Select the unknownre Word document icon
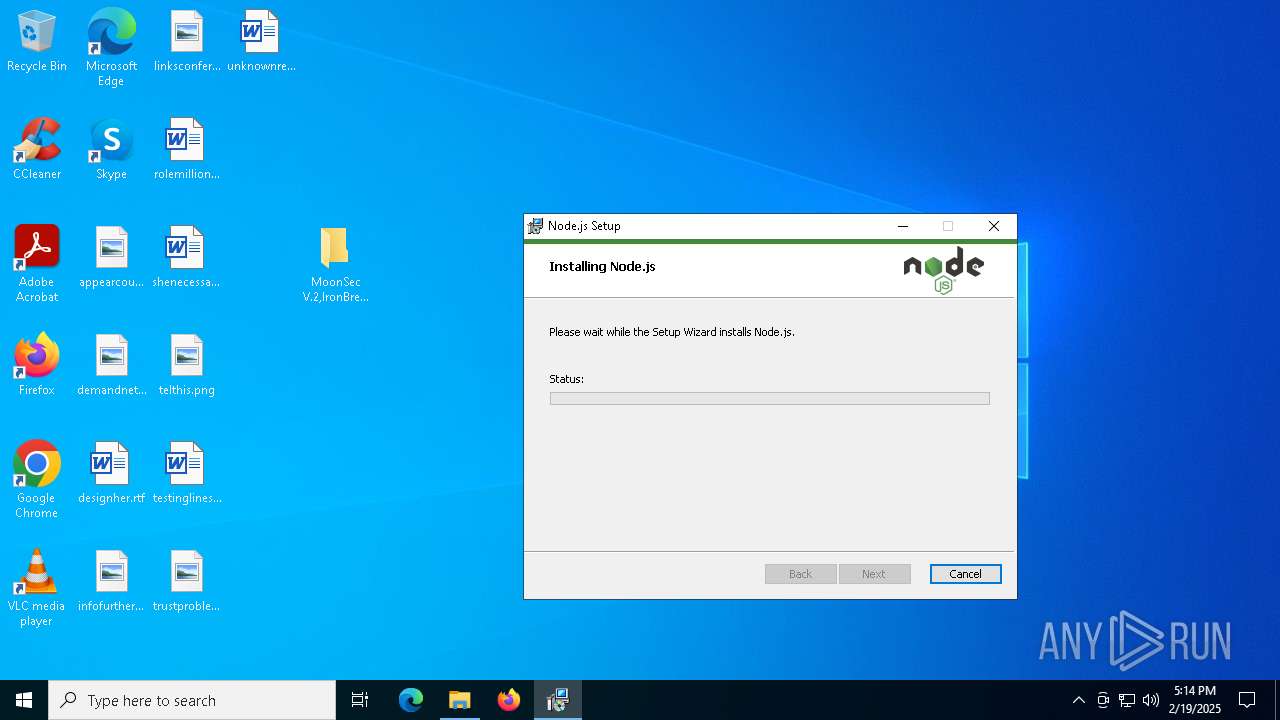The width and height of the screenshot is (1280, 720). tap(261, 41)
